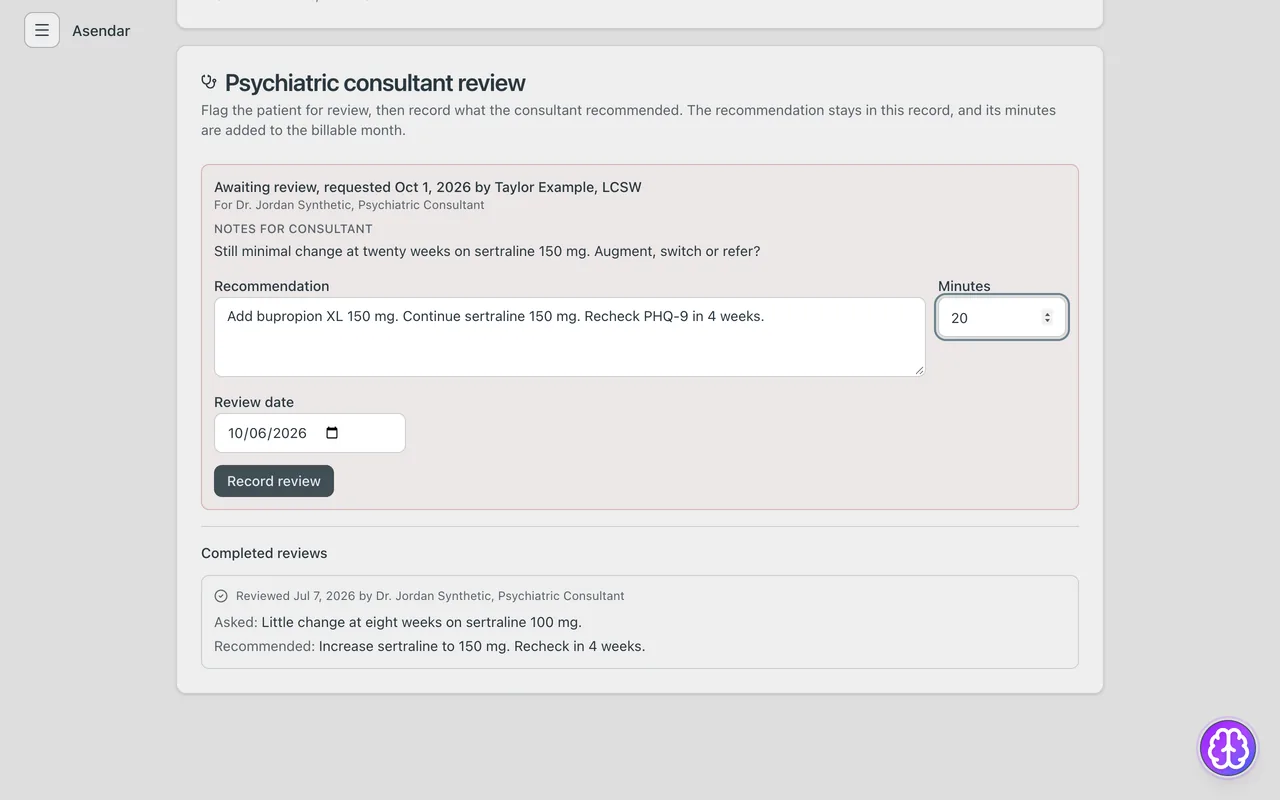This screenshot has width=1280, height=800.
Task: Open the hamburger sidebar menu
Action: click(42, 30)
